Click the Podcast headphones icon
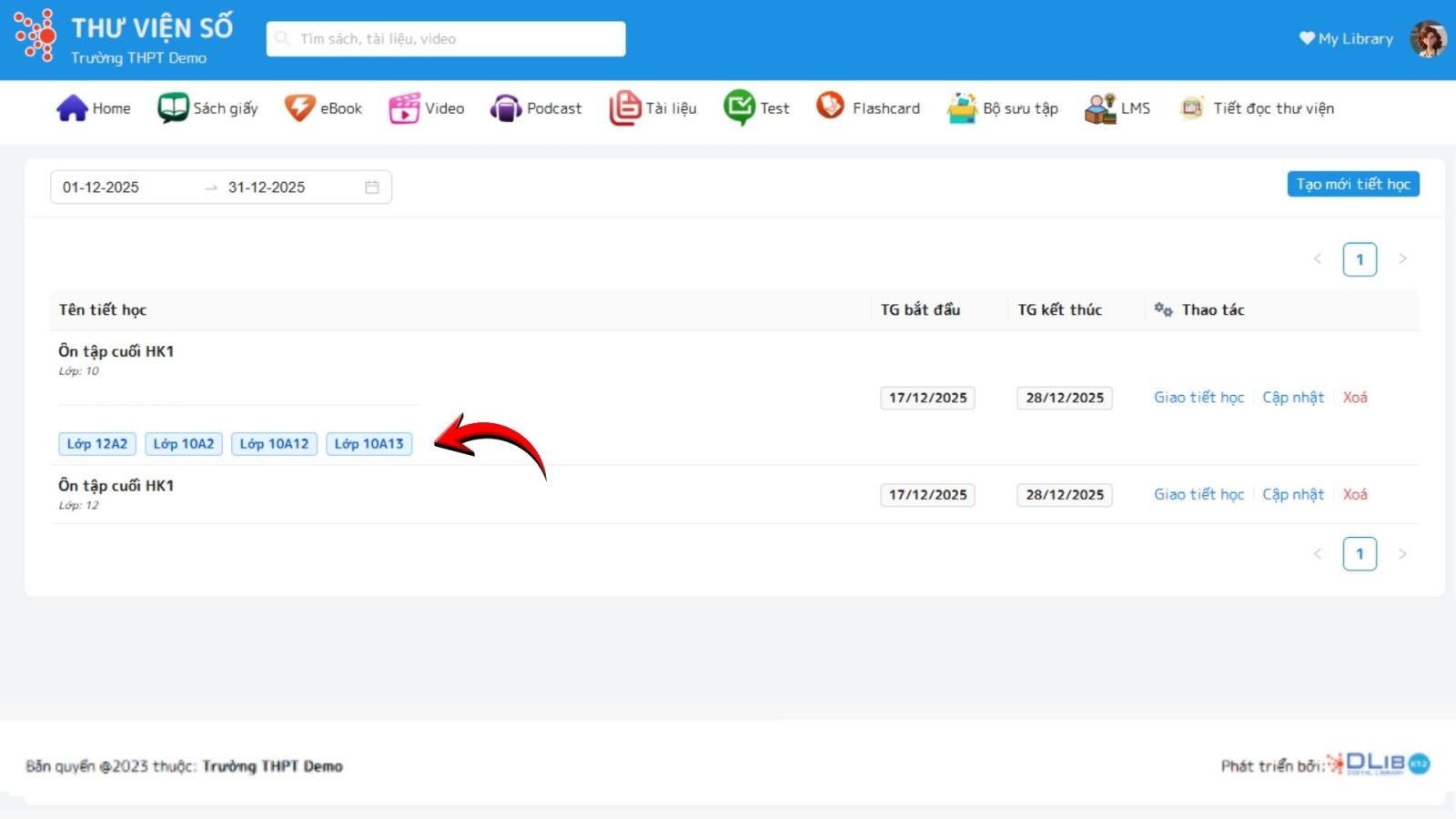 pyautogui.click(x=506, y=108)
